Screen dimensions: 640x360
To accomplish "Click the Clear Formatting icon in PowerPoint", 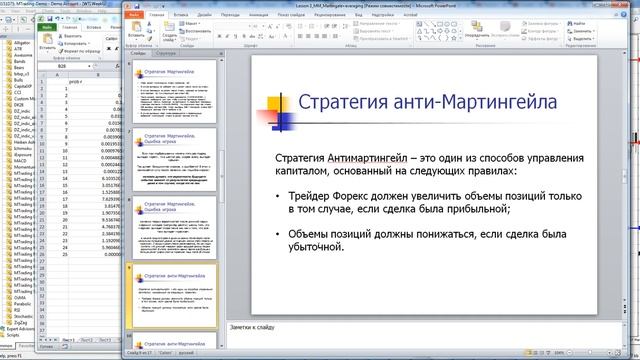I will [x=289, y=26].
